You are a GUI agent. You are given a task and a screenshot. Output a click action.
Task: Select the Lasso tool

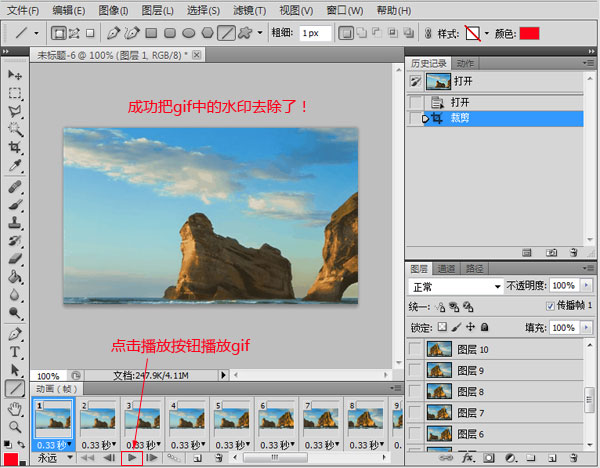14,111
